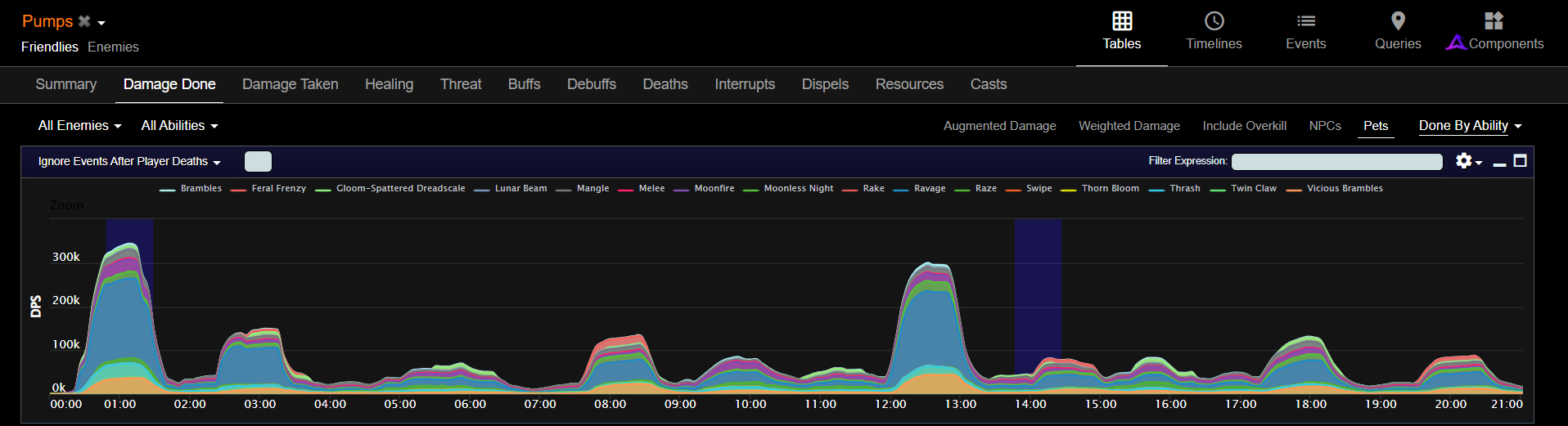Open the Queries map pin icon
This screenshot has height=426, width=1568.
[x=1398, y=21]
